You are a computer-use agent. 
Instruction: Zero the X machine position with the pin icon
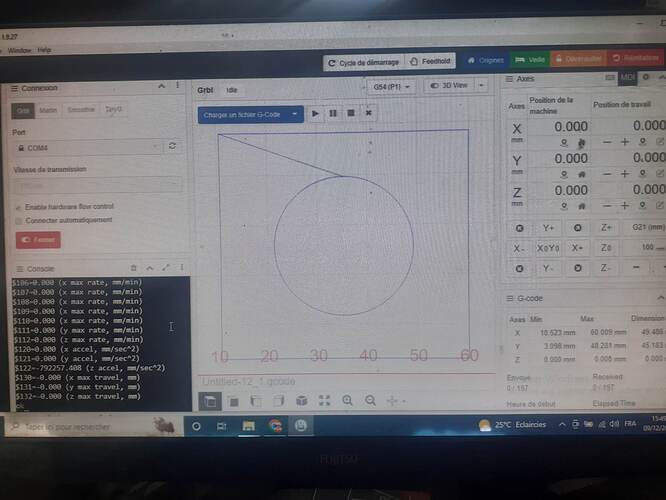coord(564,143)
